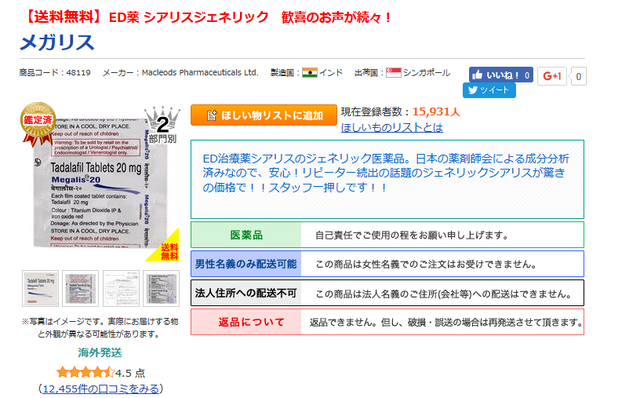
Task: Click the 法人住所への配送不可 label
Action: point(246,293)
